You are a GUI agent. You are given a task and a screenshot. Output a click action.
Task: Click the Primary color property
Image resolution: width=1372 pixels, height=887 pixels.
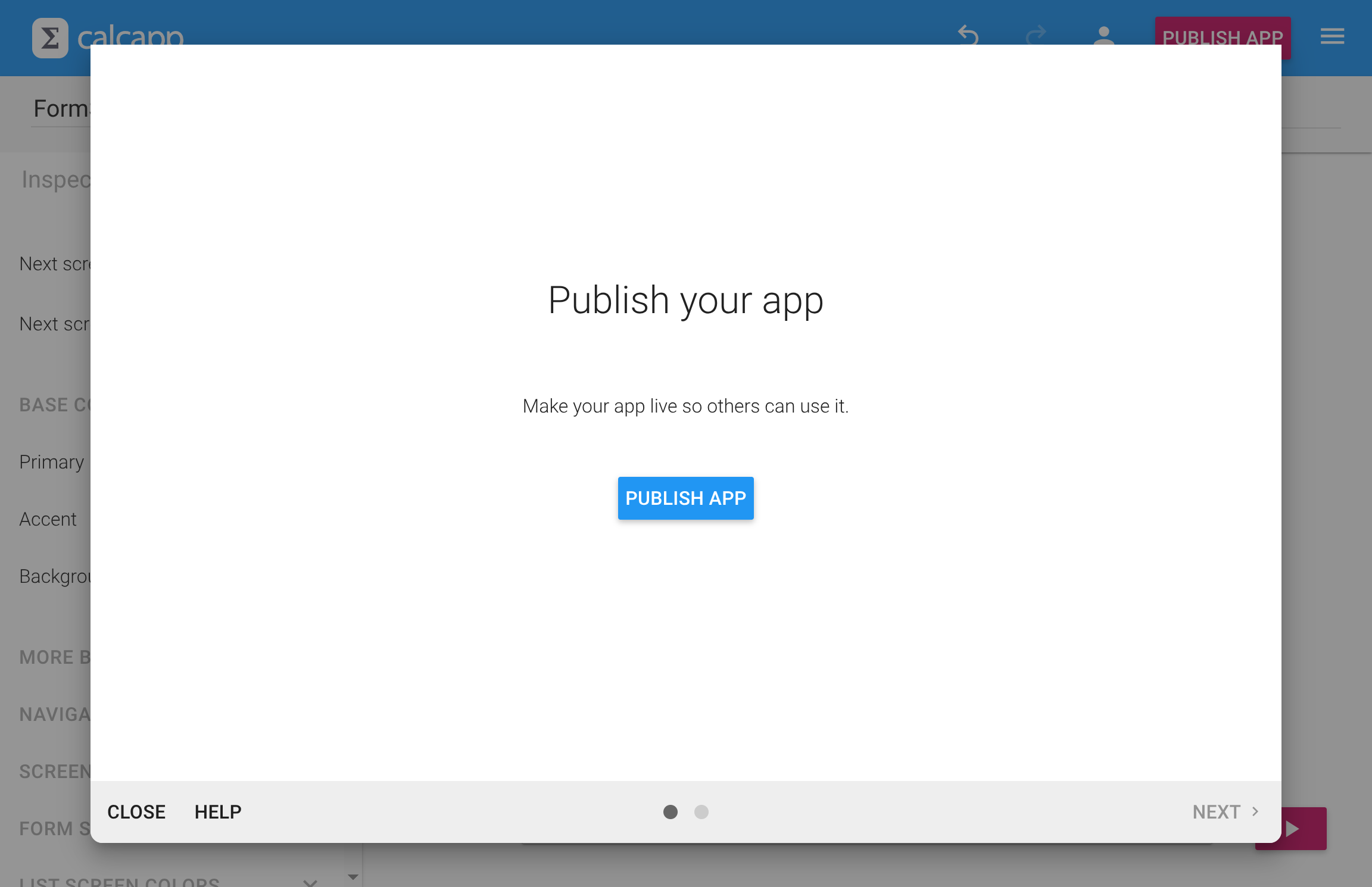coord(52,462)
